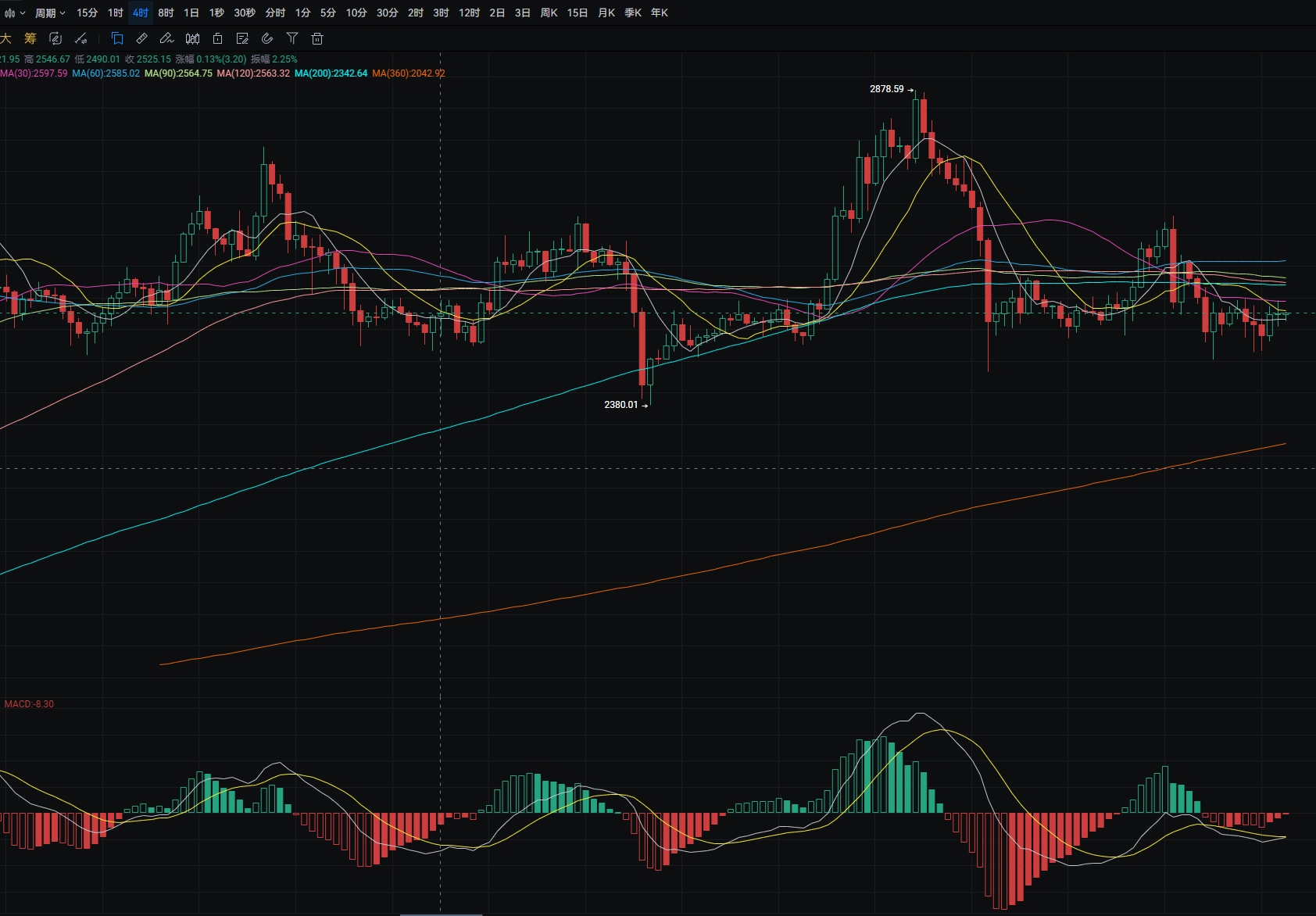The width and height of the screenshot is (1316, 916).
Task: Open the note edit icon
Action: click(x=242, y=38)
